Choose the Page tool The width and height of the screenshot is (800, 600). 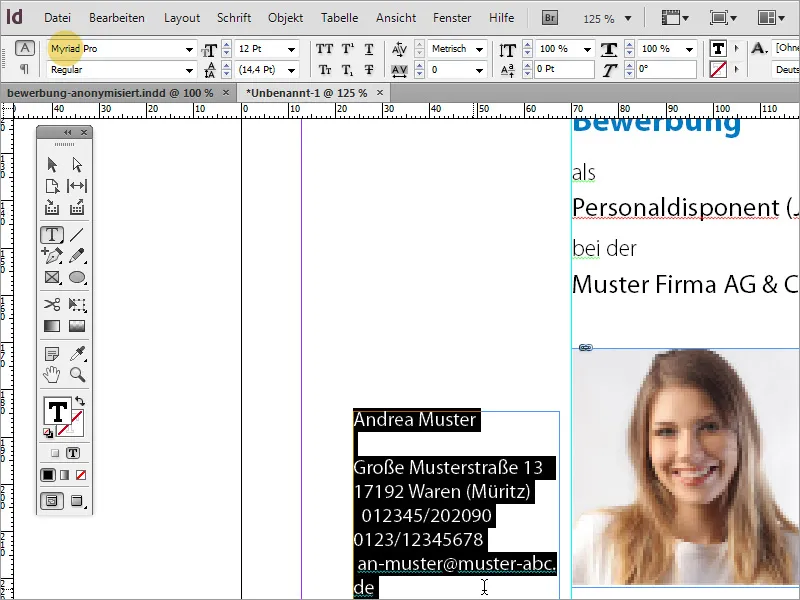pos(52,186)
